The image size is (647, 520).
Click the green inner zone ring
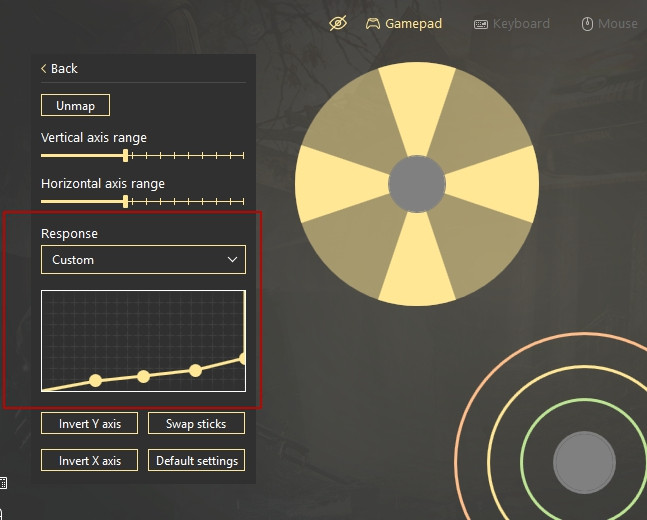584,399
